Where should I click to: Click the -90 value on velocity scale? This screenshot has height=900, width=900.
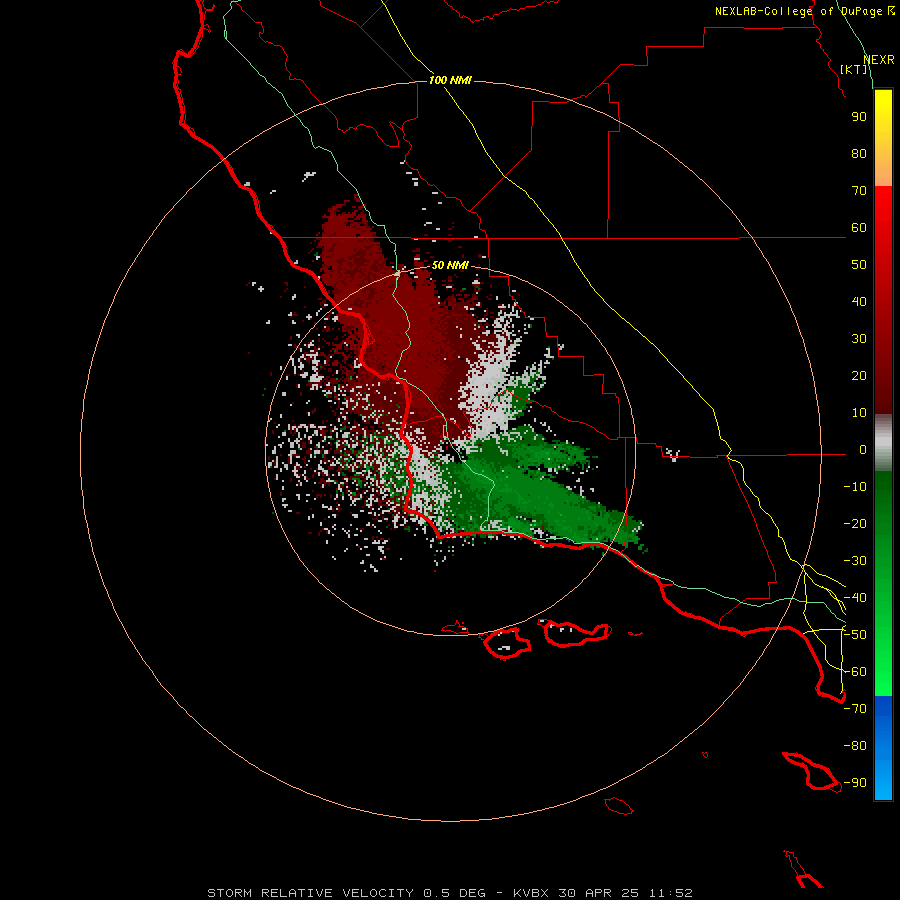pyautogui.click(x=855, y=783)
